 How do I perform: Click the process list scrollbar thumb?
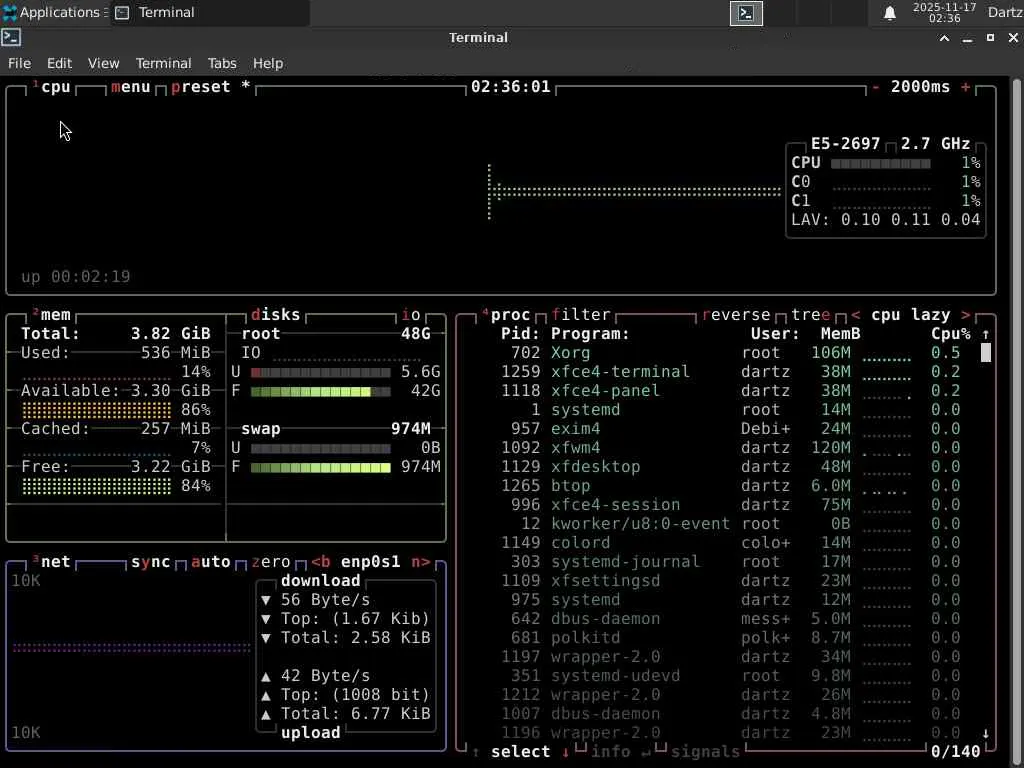986,353
